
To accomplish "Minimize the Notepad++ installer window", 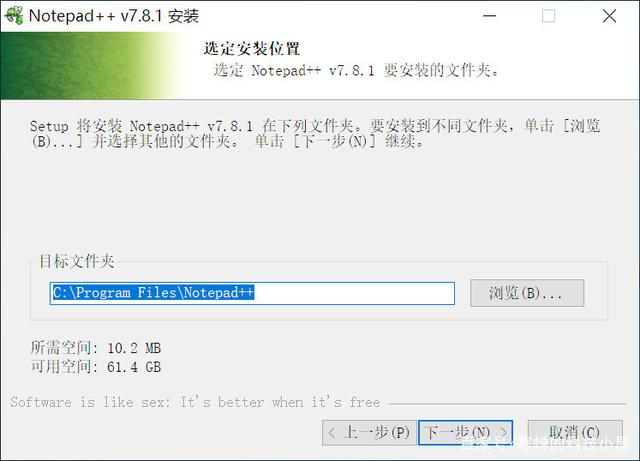I will pos(489,16).
